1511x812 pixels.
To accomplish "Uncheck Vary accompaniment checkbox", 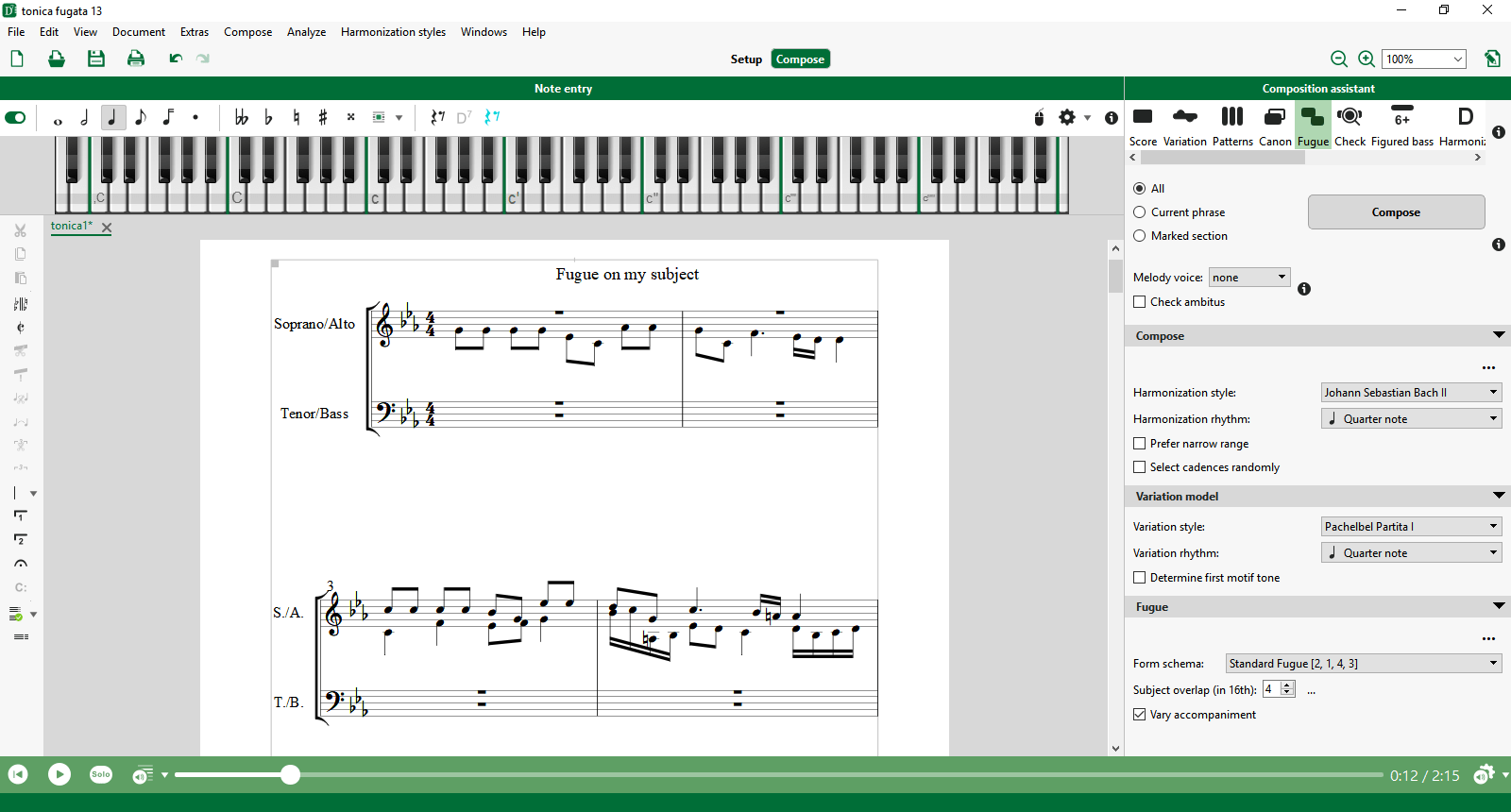I will click(x=1140, y=715).
